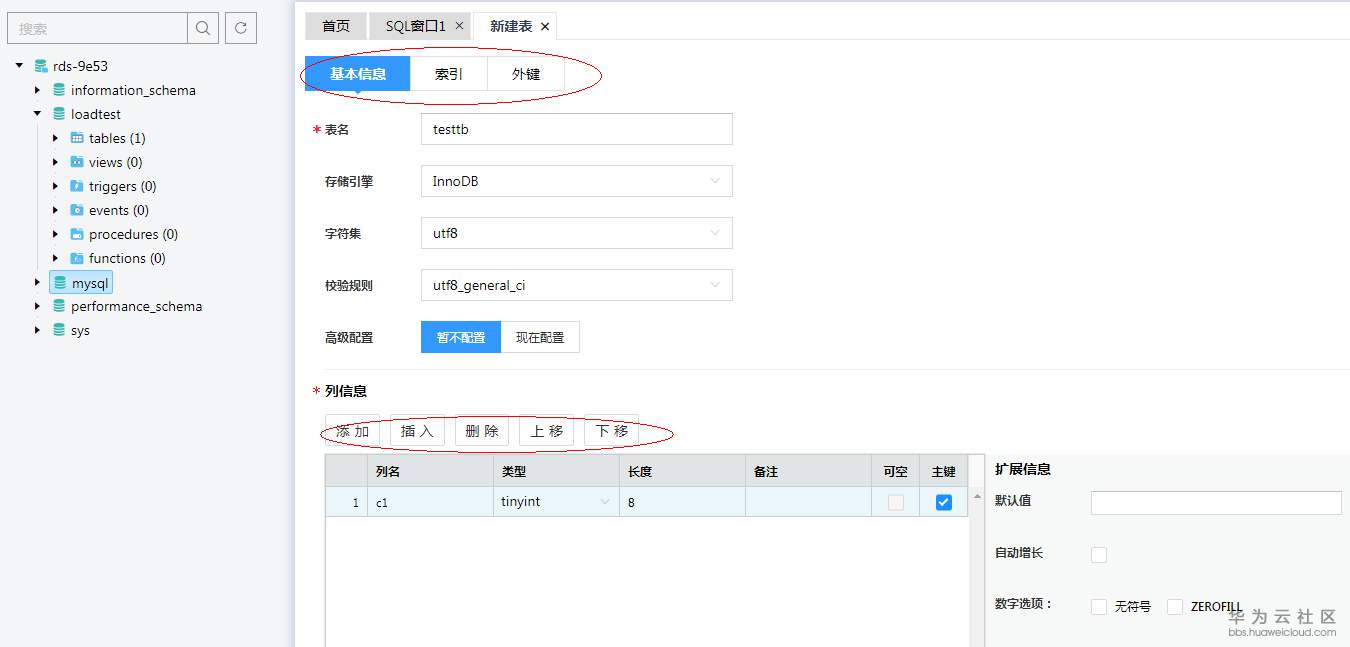Open the 索引 section tab

click(449, 74)
